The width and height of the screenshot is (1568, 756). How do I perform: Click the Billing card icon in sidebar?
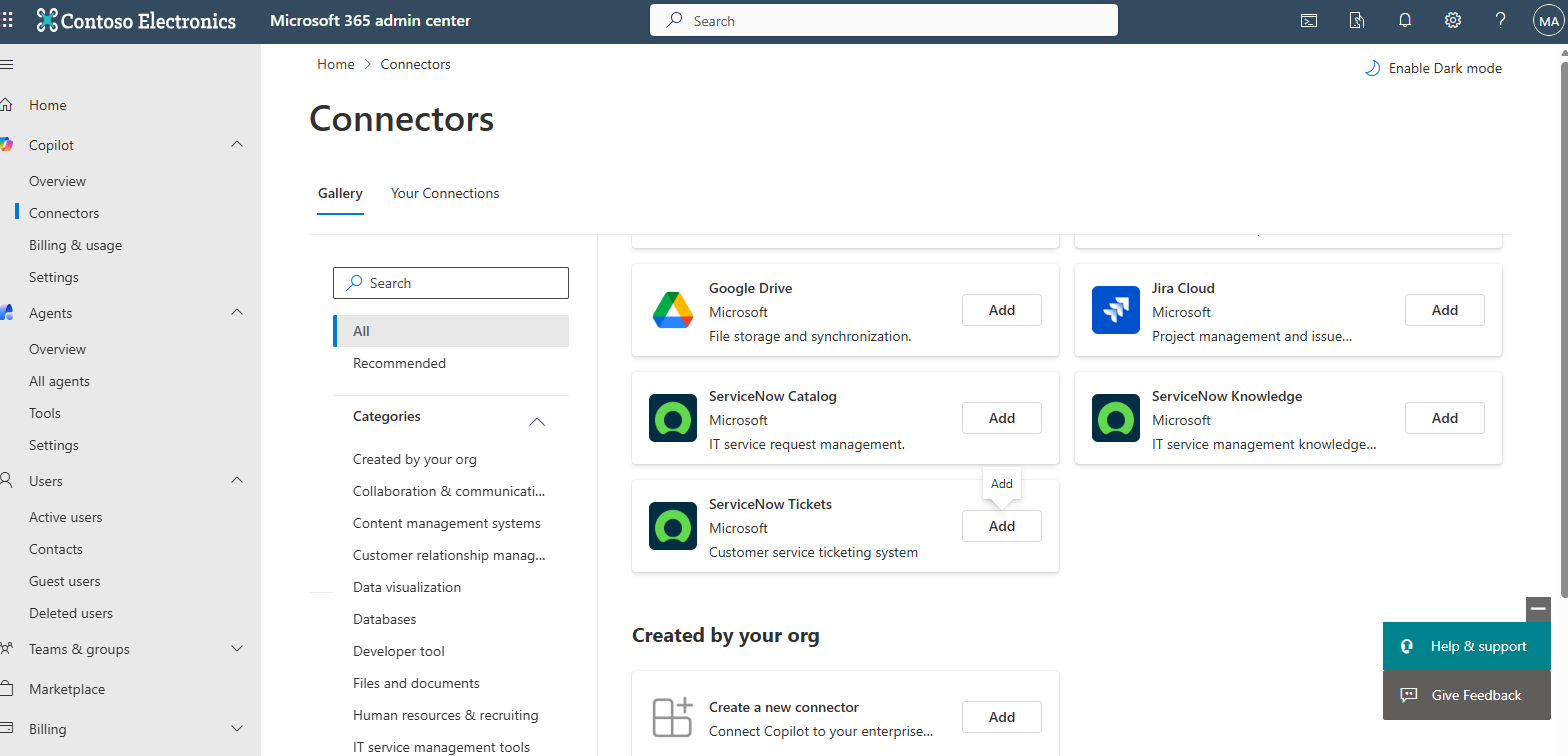7,729
